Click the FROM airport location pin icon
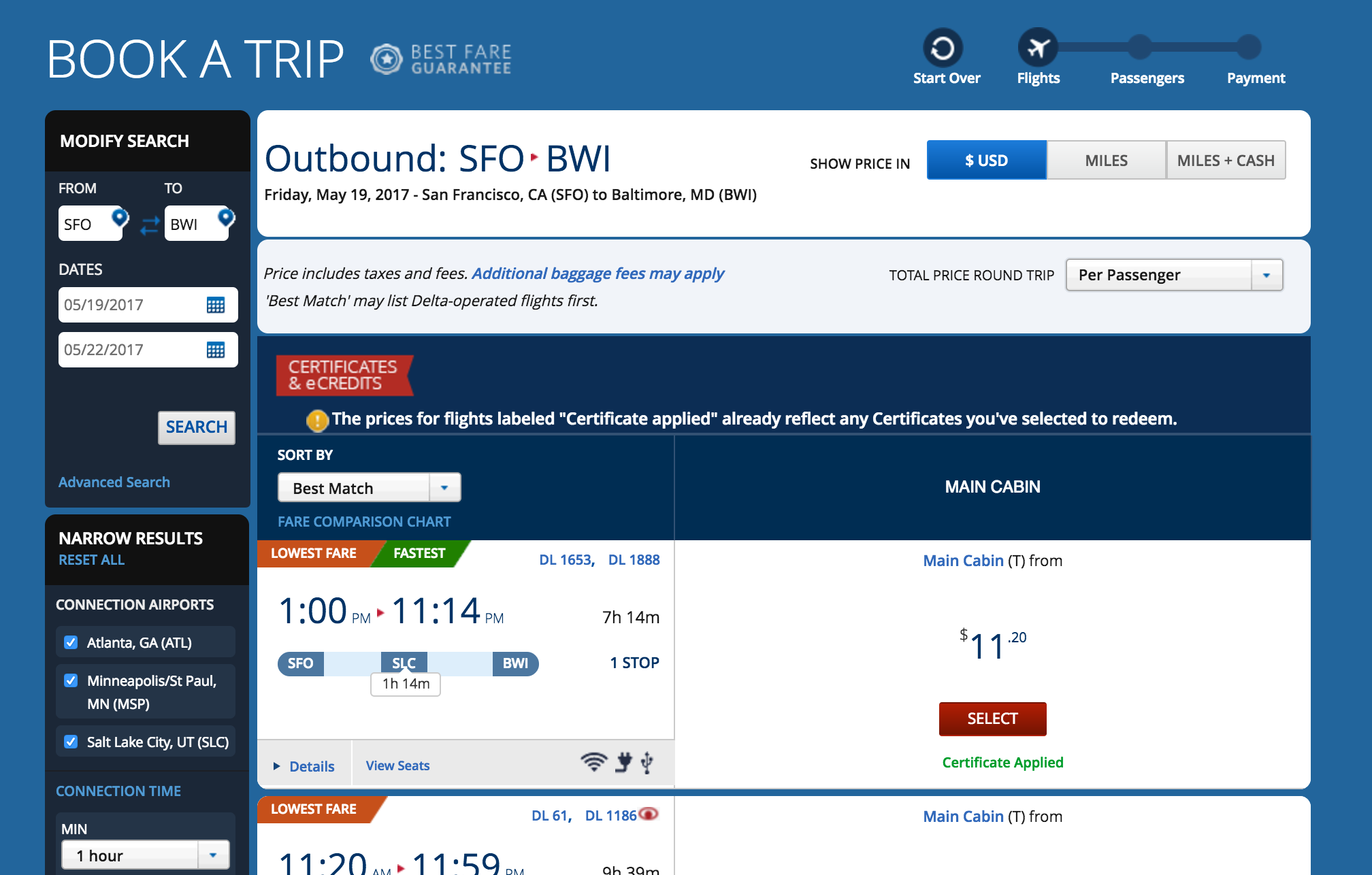1372x875 pixels. point(120,218)
